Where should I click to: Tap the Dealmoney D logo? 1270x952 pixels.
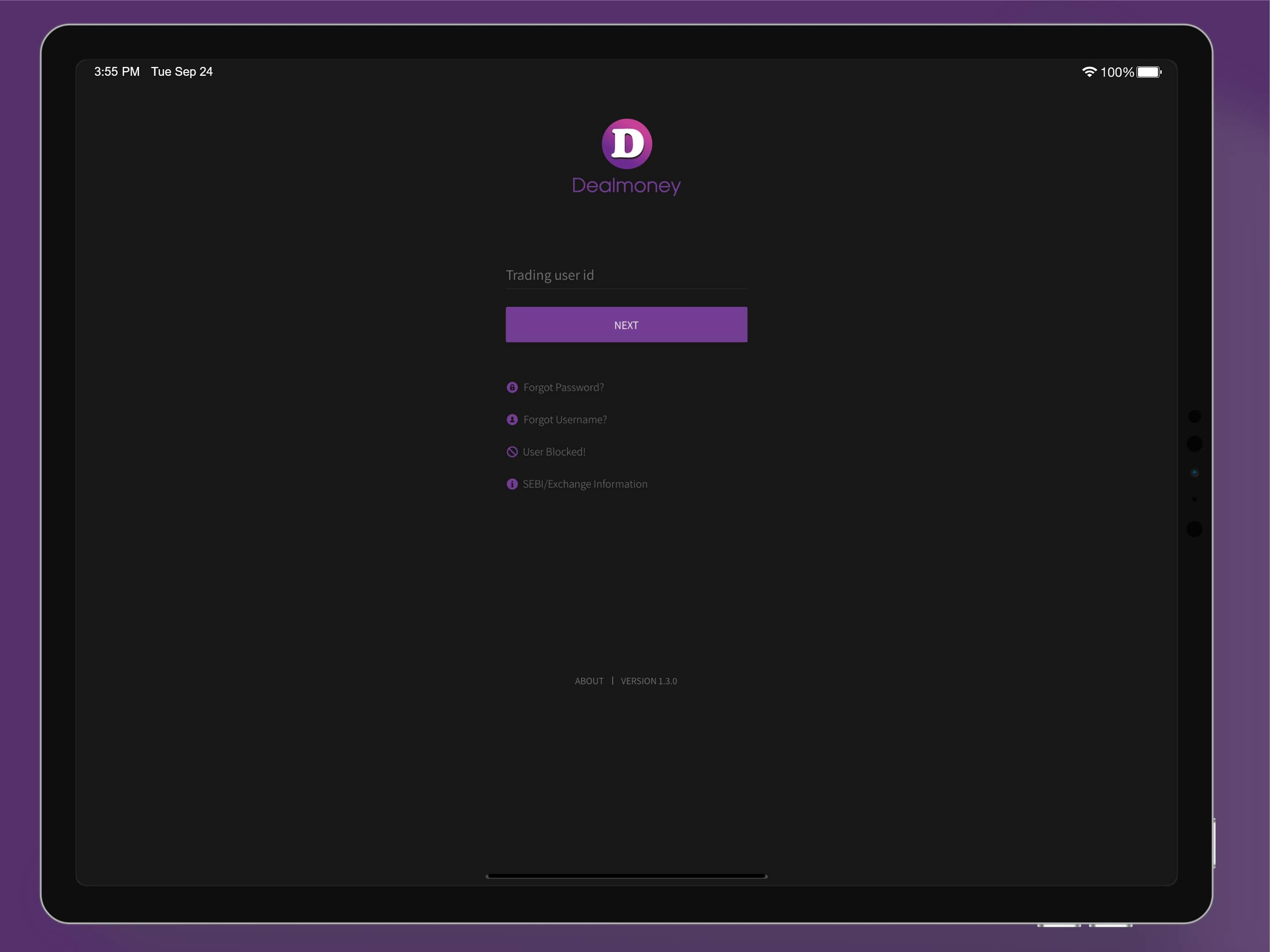(x=626, y=144)
